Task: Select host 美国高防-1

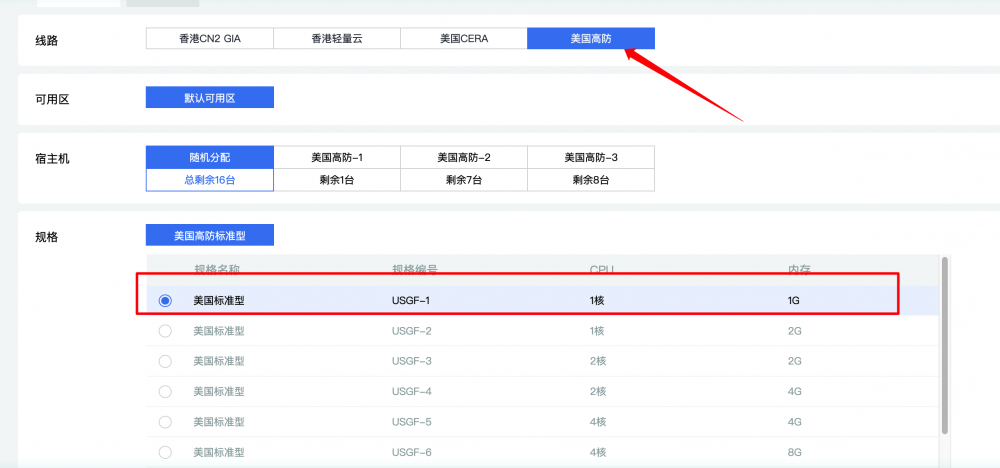Action: [x=336, y=158]
